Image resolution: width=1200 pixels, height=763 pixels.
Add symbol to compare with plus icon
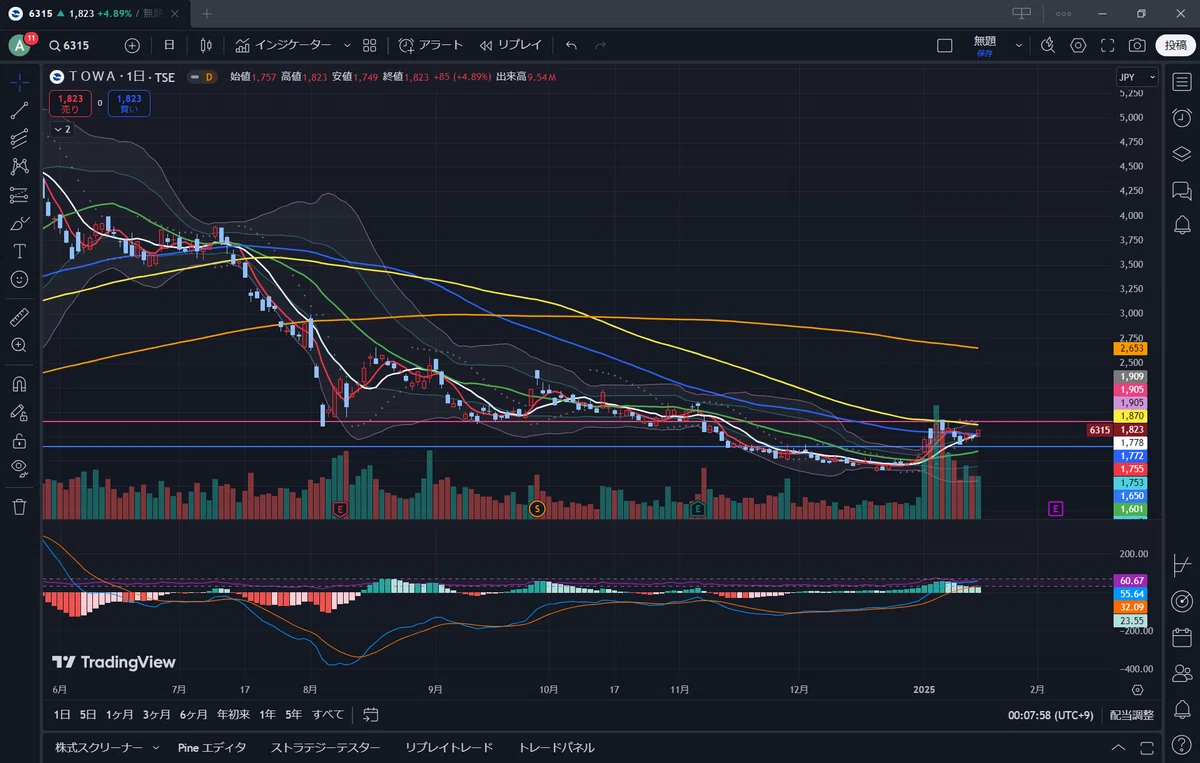(x=132, y=45)
